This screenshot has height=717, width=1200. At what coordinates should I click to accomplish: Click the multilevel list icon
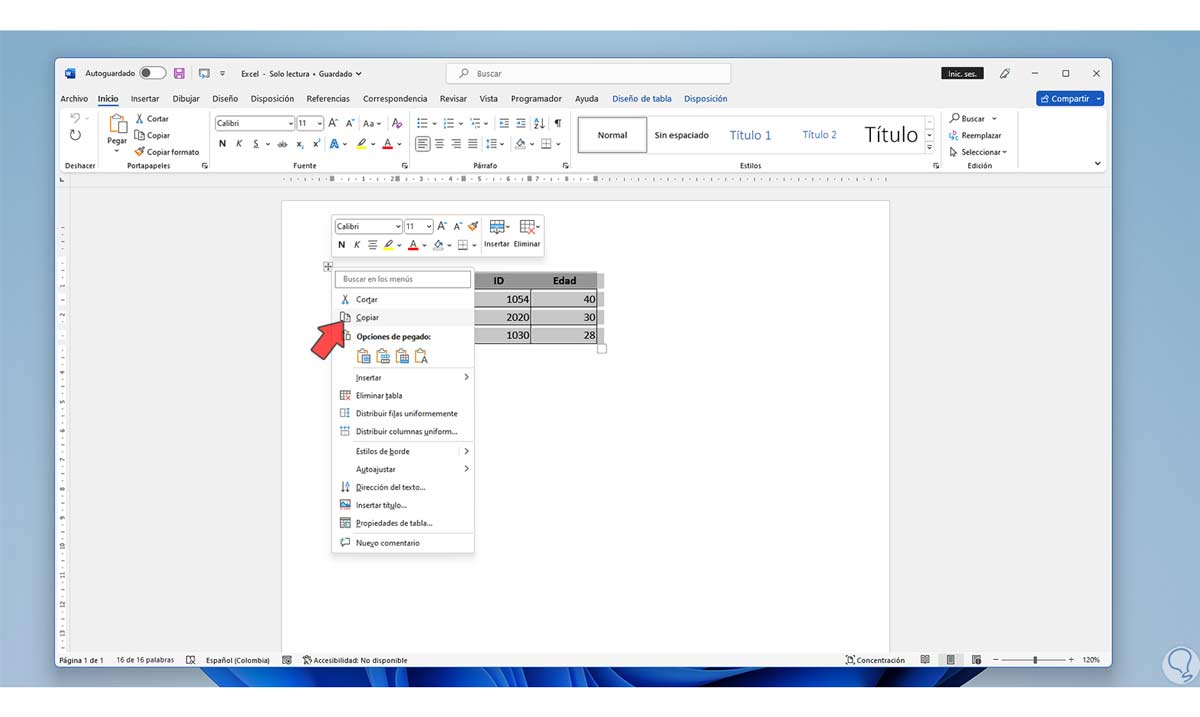point(476,123)
